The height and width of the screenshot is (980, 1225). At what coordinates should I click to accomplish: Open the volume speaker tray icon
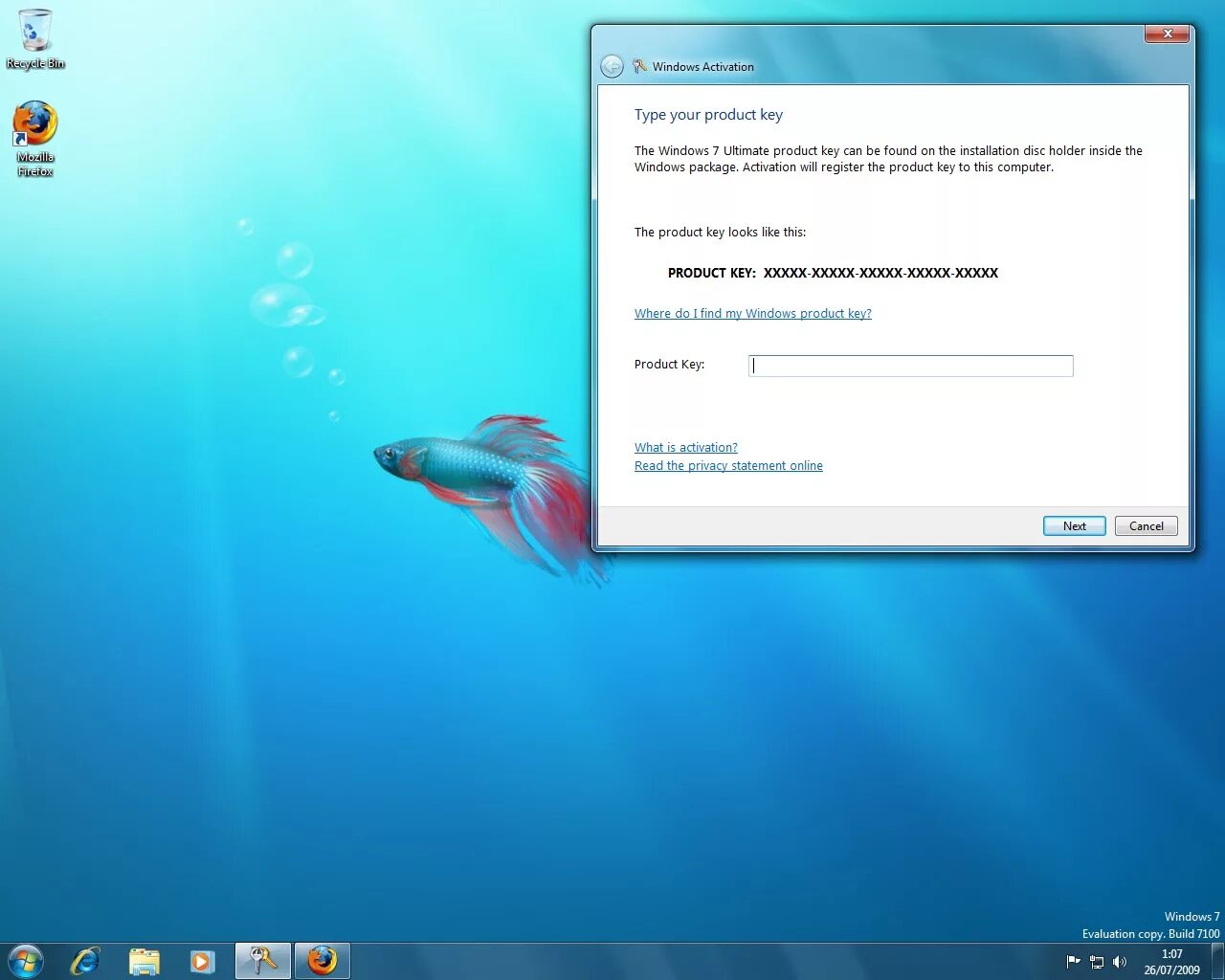[x=1120, y=962]
